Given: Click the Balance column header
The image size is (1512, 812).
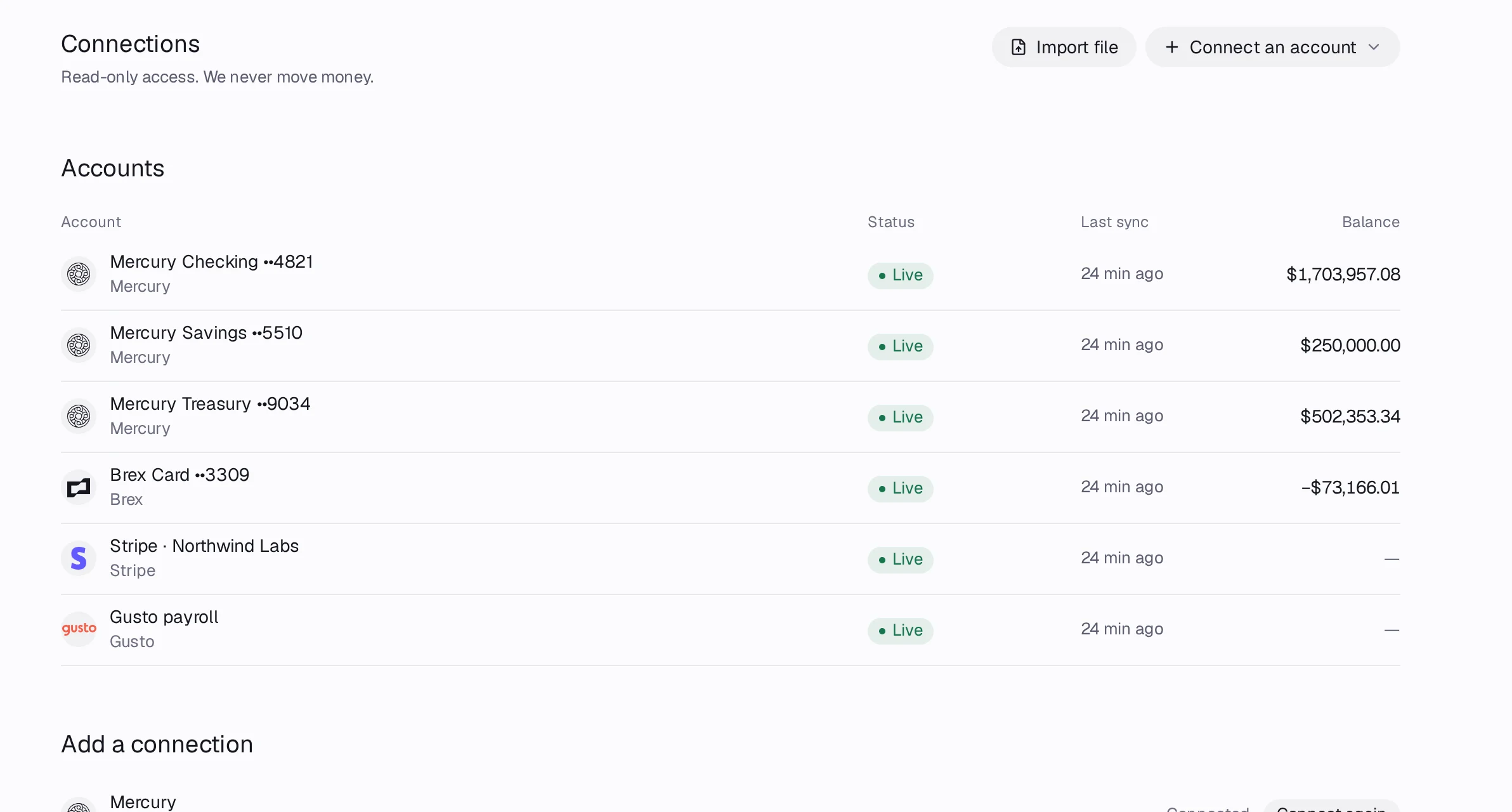Looking at the screenshot, I should (x=1371, y=222).
